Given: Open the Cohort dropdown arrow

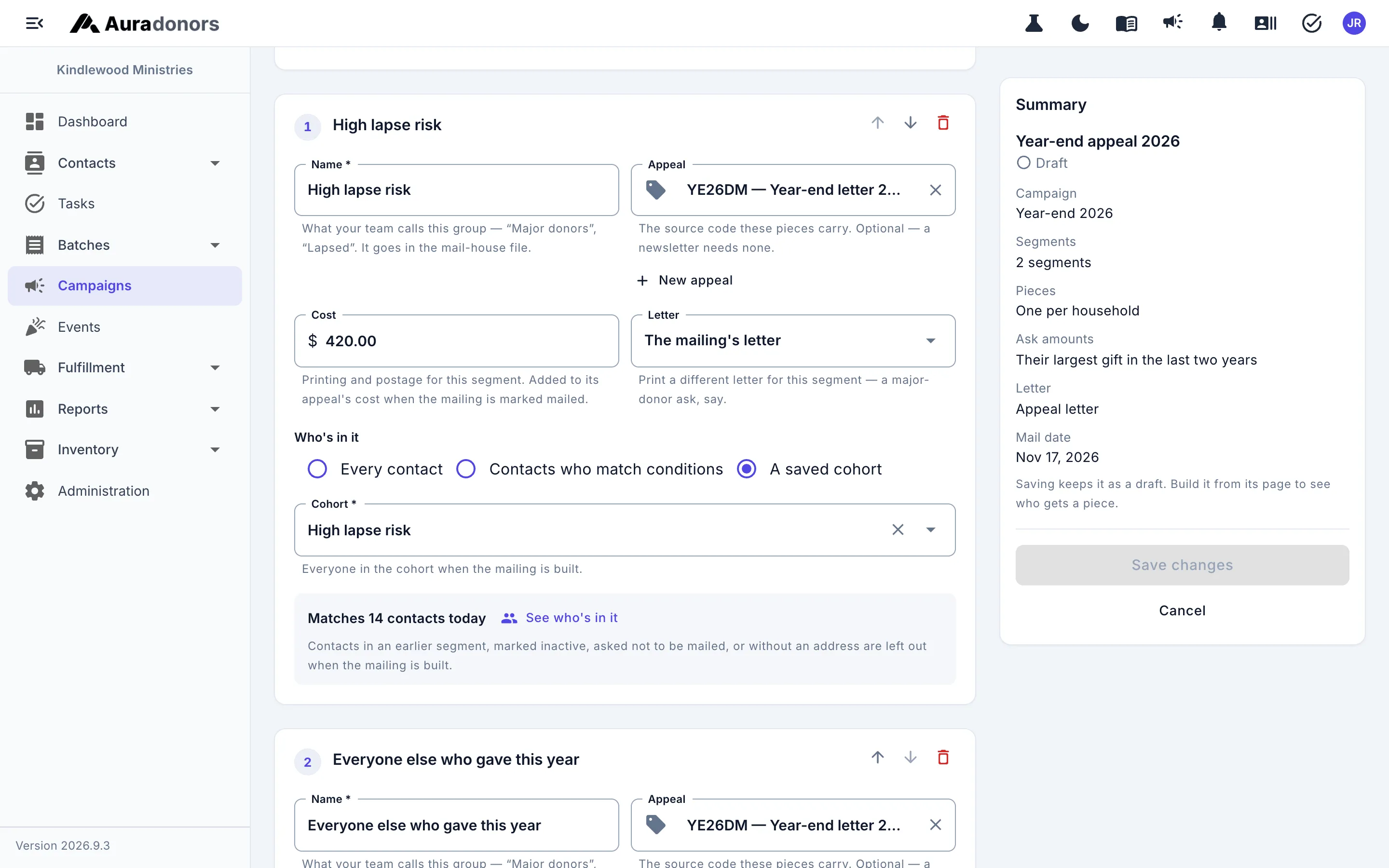Looking at the screenshot, I should pos(930,529).
